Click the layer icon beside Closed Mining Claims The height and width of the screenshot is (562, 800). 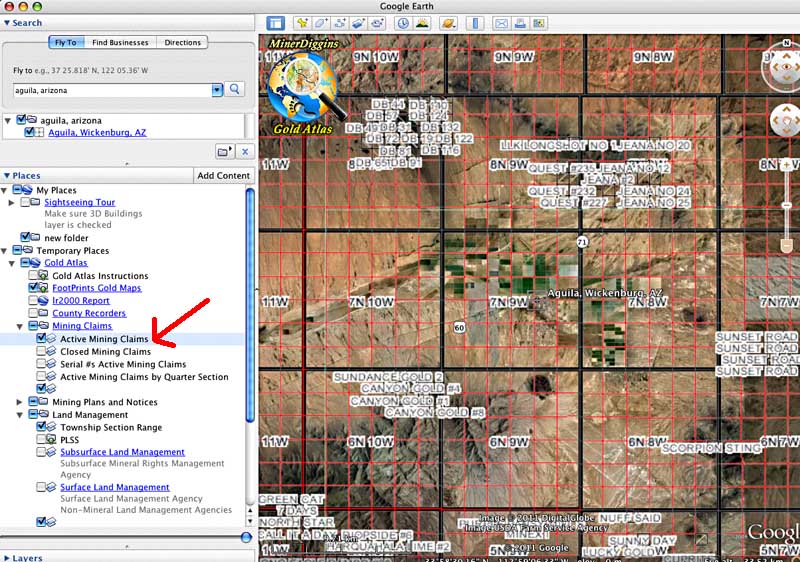click(x=51, y=351)
